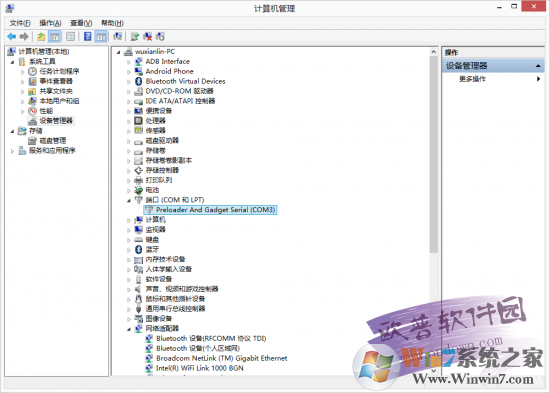Viewport: 550px width, 393px height.
Task: Select Bluetooth 设备(个人区域网)
Action: tap(198, 348)
